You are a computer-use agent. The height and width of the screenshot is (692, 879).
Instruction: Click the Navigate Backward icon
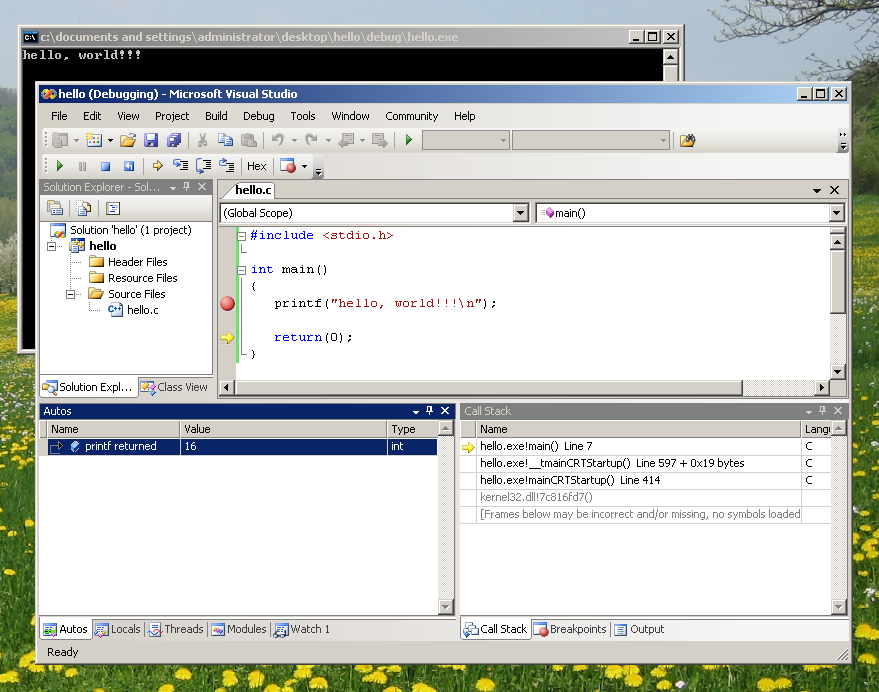click(x=346, y=140)
